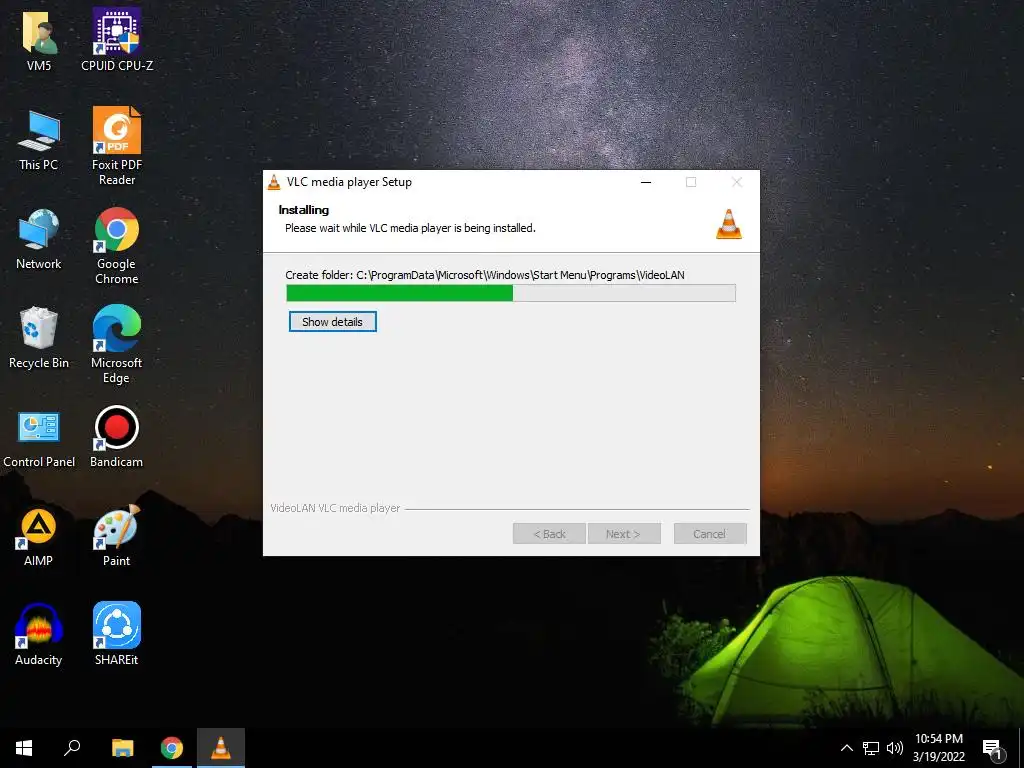Open the Audacity desktop shortcut

[x=39, y=633]
